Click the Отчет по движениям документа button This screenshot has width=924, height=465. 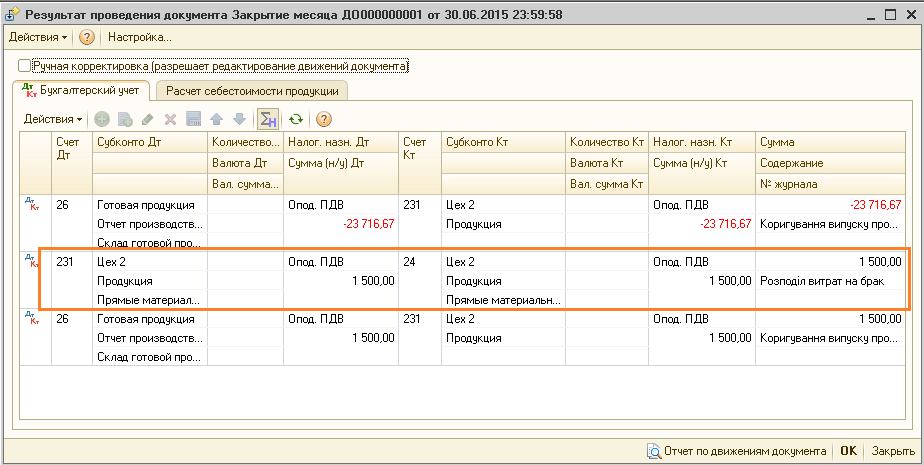coord(737,451)
